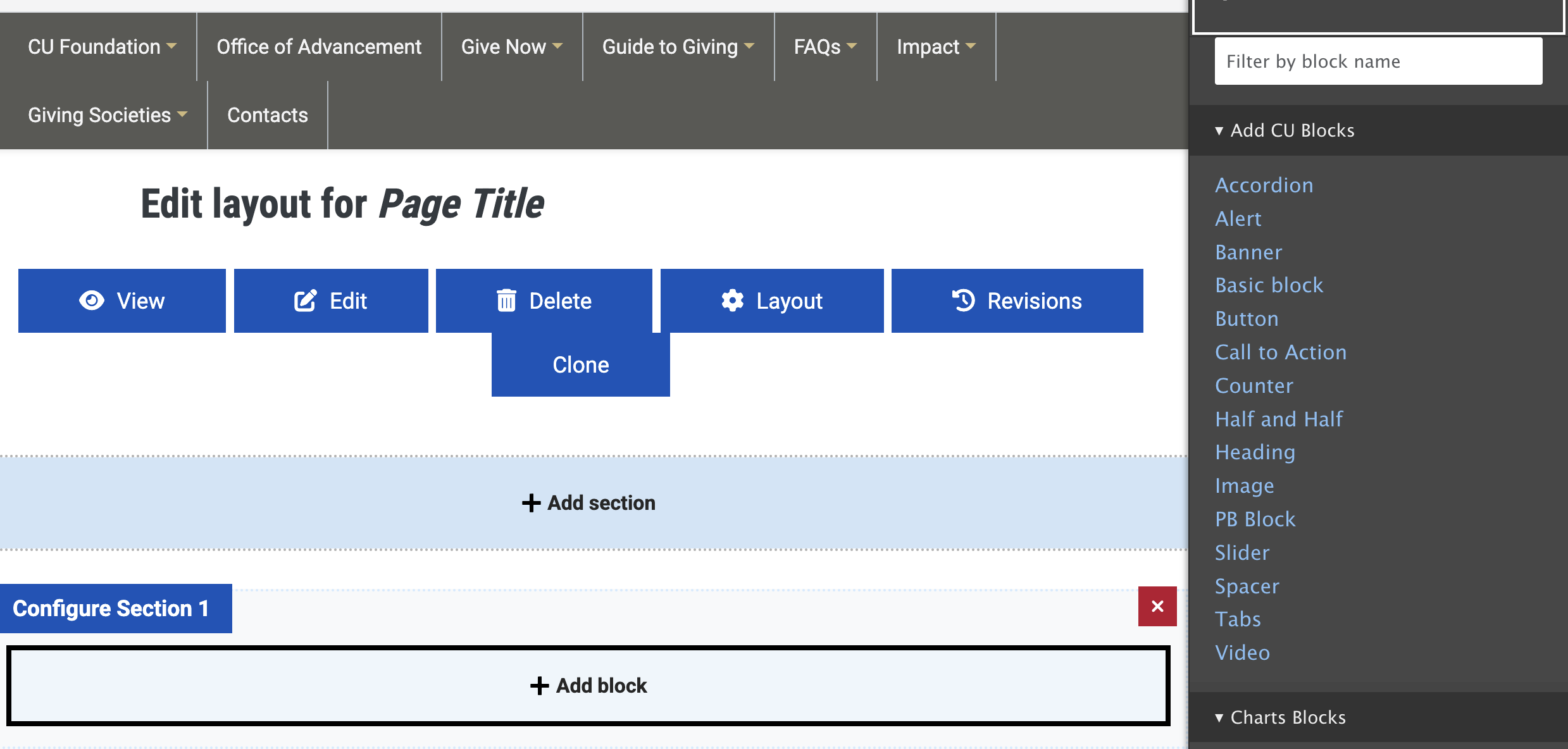Focus the Filter by block name field
Viewport: 1568px width, 749px height.
pos(1378,61)
